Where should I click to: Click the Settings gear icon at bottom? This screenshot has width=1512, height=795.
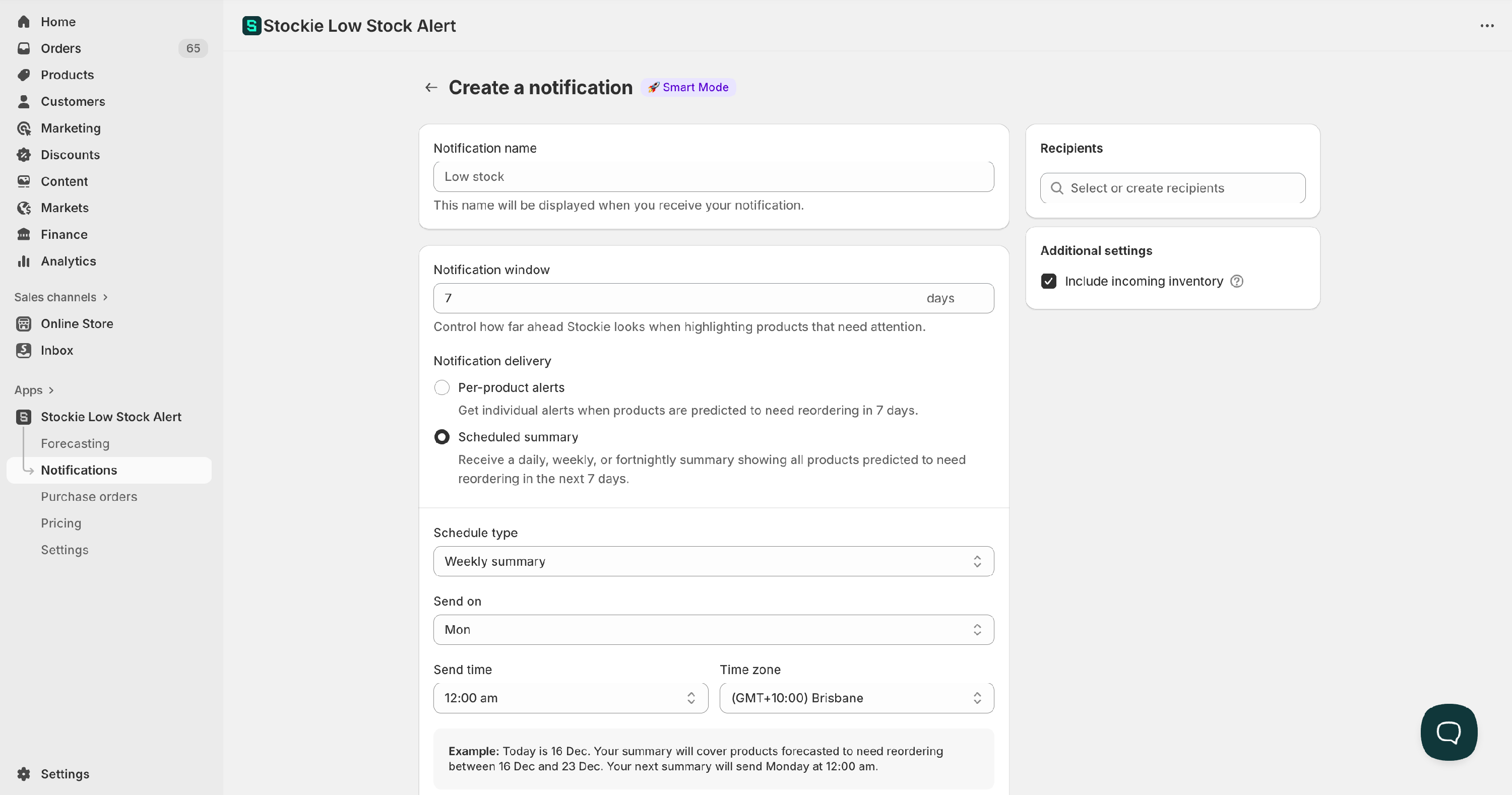pyautogui.click(x=24, y=773)
